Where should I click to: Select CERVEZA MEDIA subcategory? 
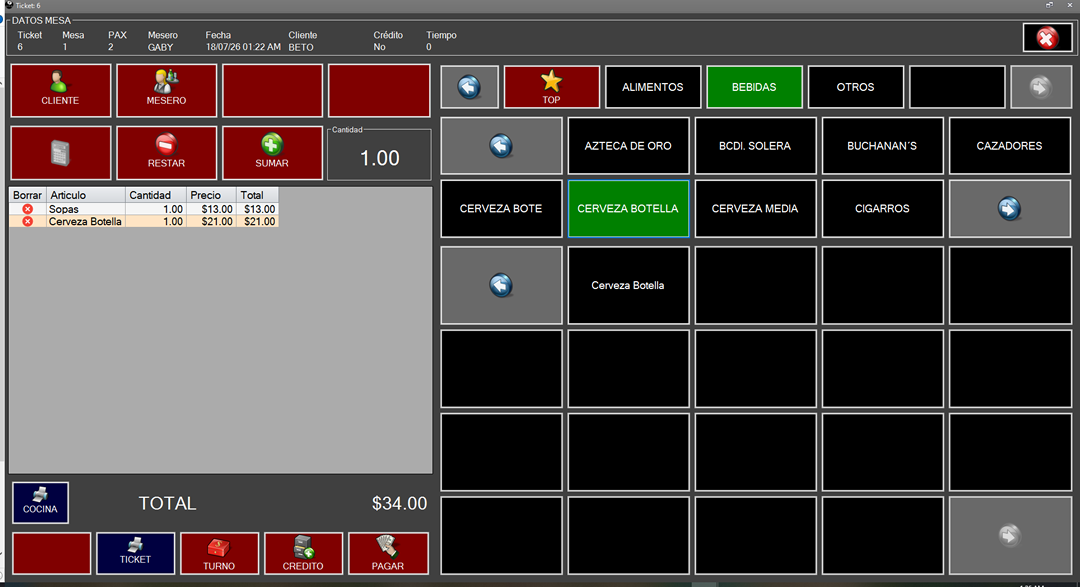pos(755,208)
